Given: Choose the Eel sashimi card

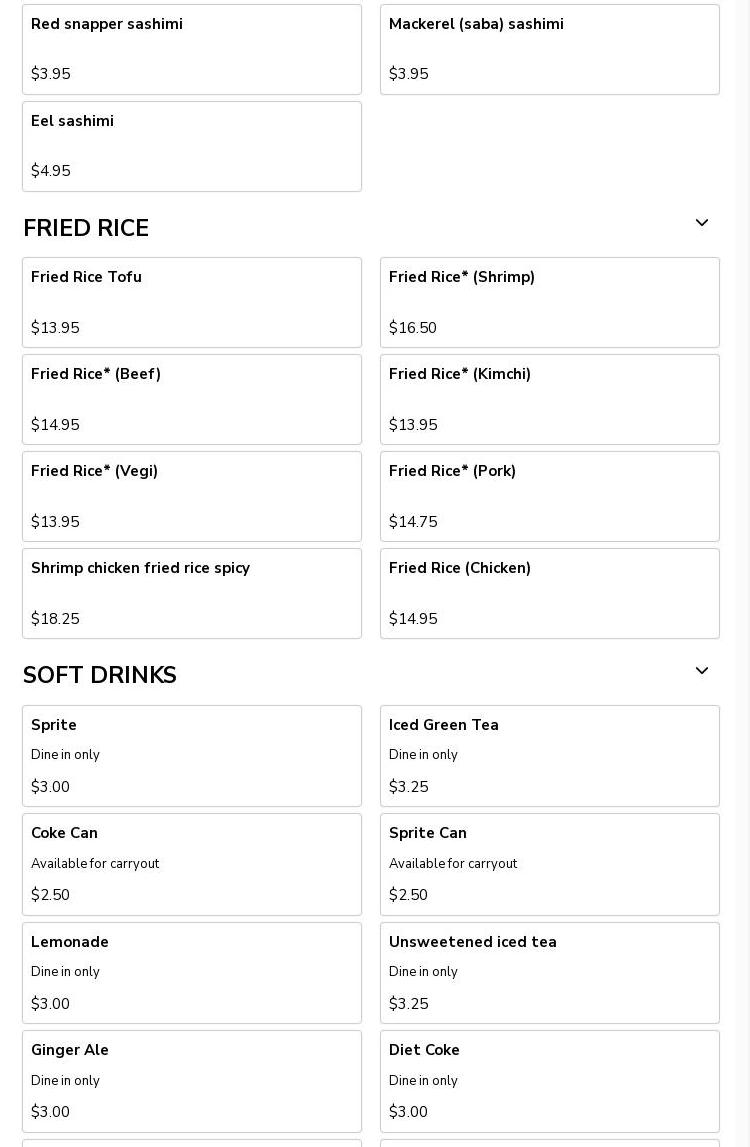Looking at the screenshot, I should point(192,146).
